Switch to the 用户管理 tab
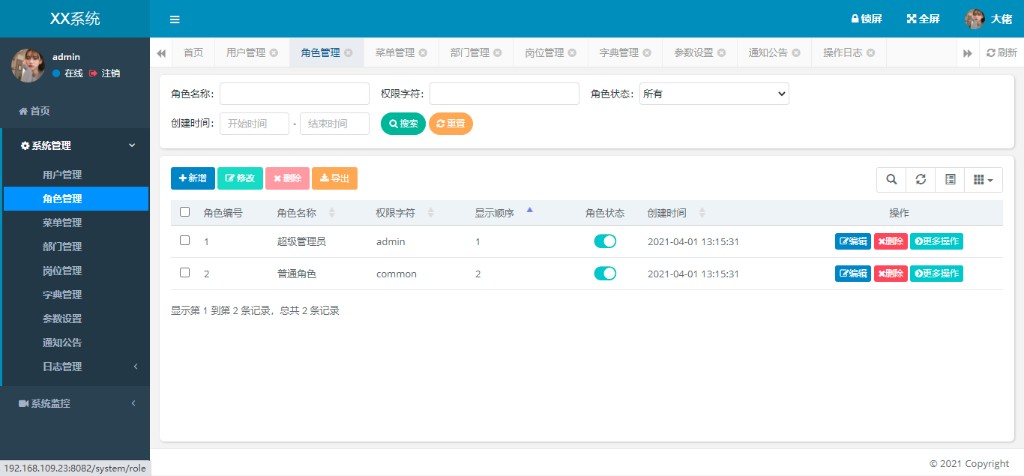The height and width of the screenshot is (476, 1024). click(246, 53)
